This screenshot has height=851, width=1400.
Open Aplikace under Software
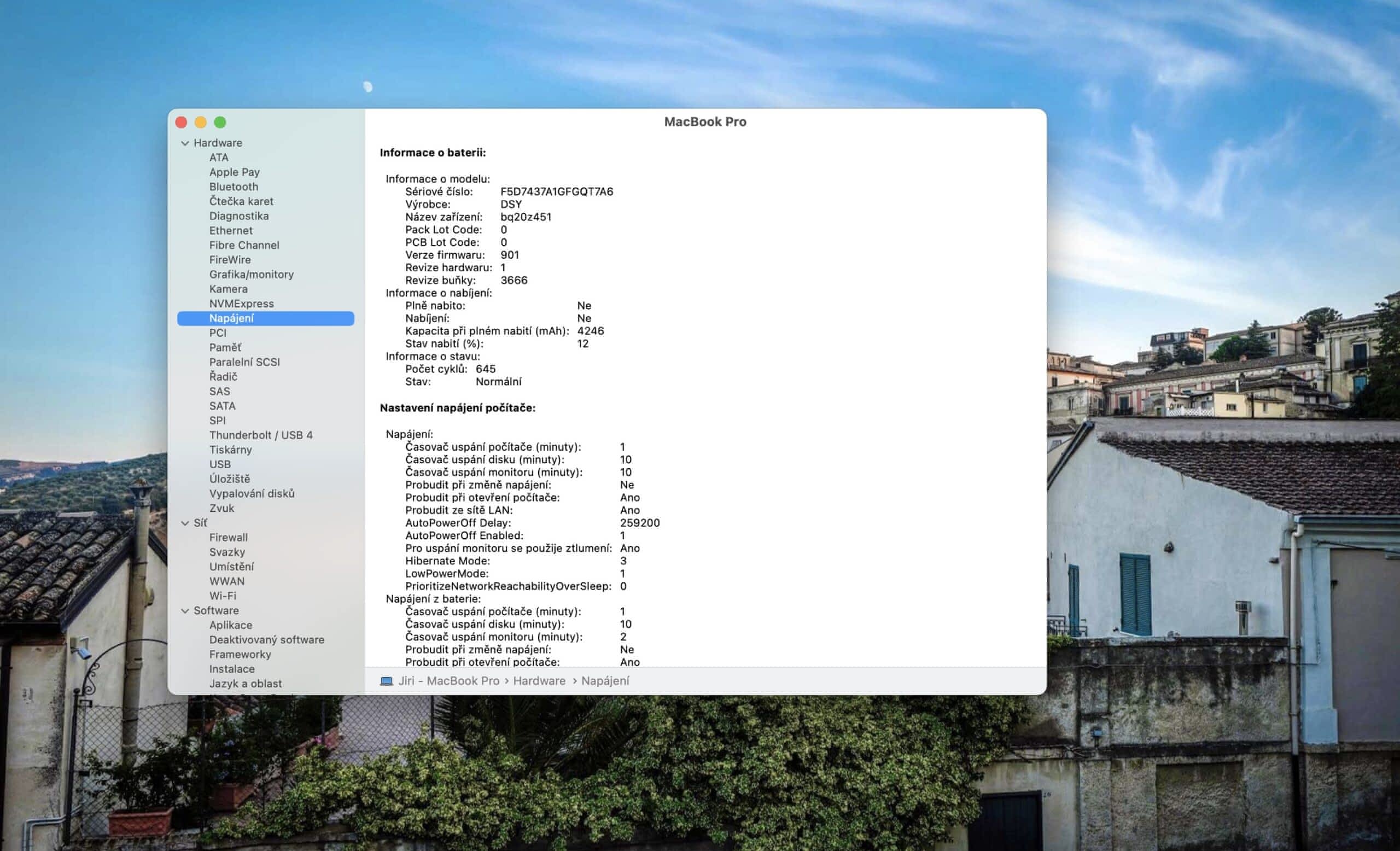[230, 625]
